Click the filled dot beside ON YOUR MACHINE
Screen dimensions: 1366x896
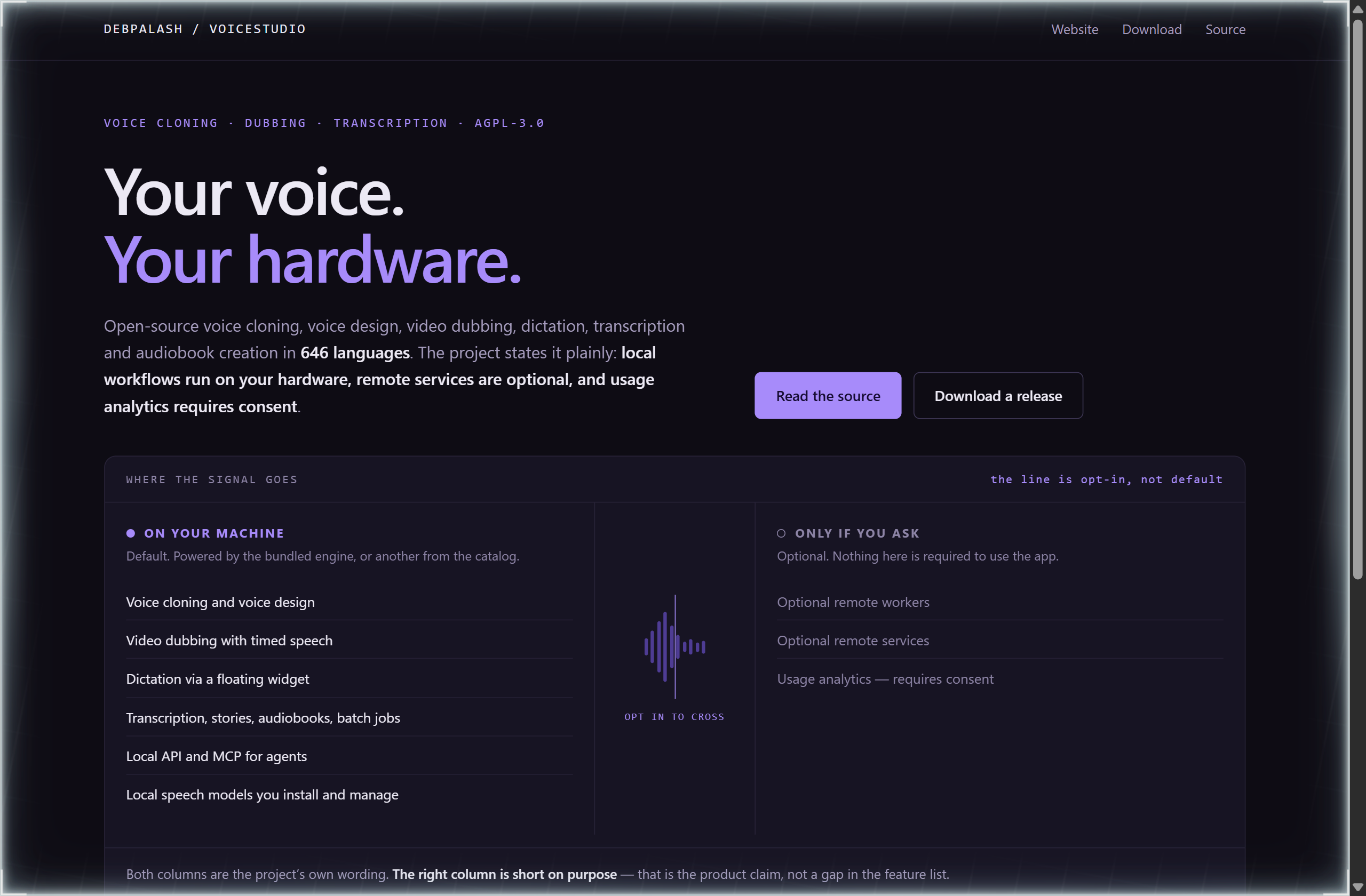coord(130,533)
